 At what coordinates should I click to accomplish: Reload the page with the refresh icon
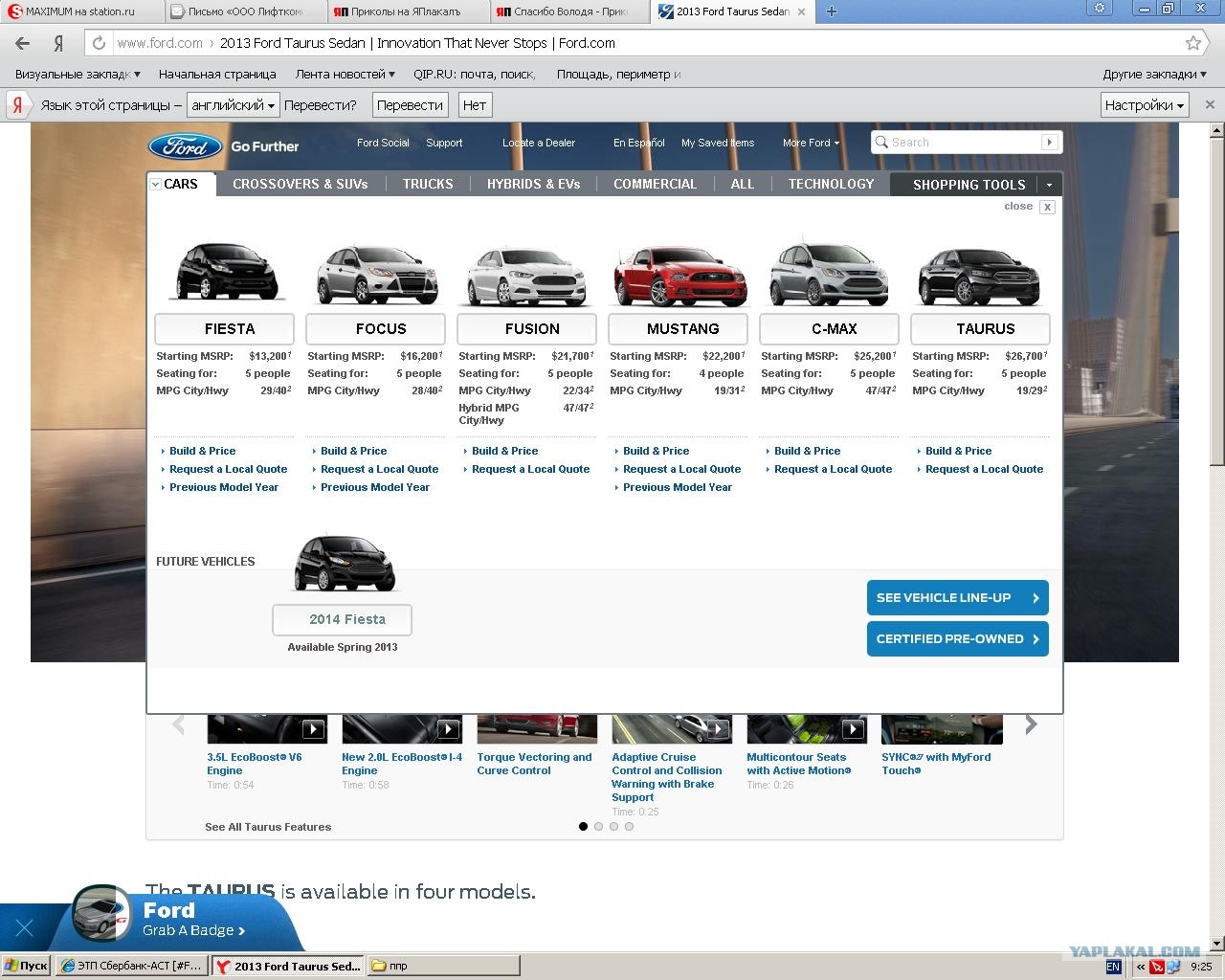pyautogui.click(x=99, y=43)
